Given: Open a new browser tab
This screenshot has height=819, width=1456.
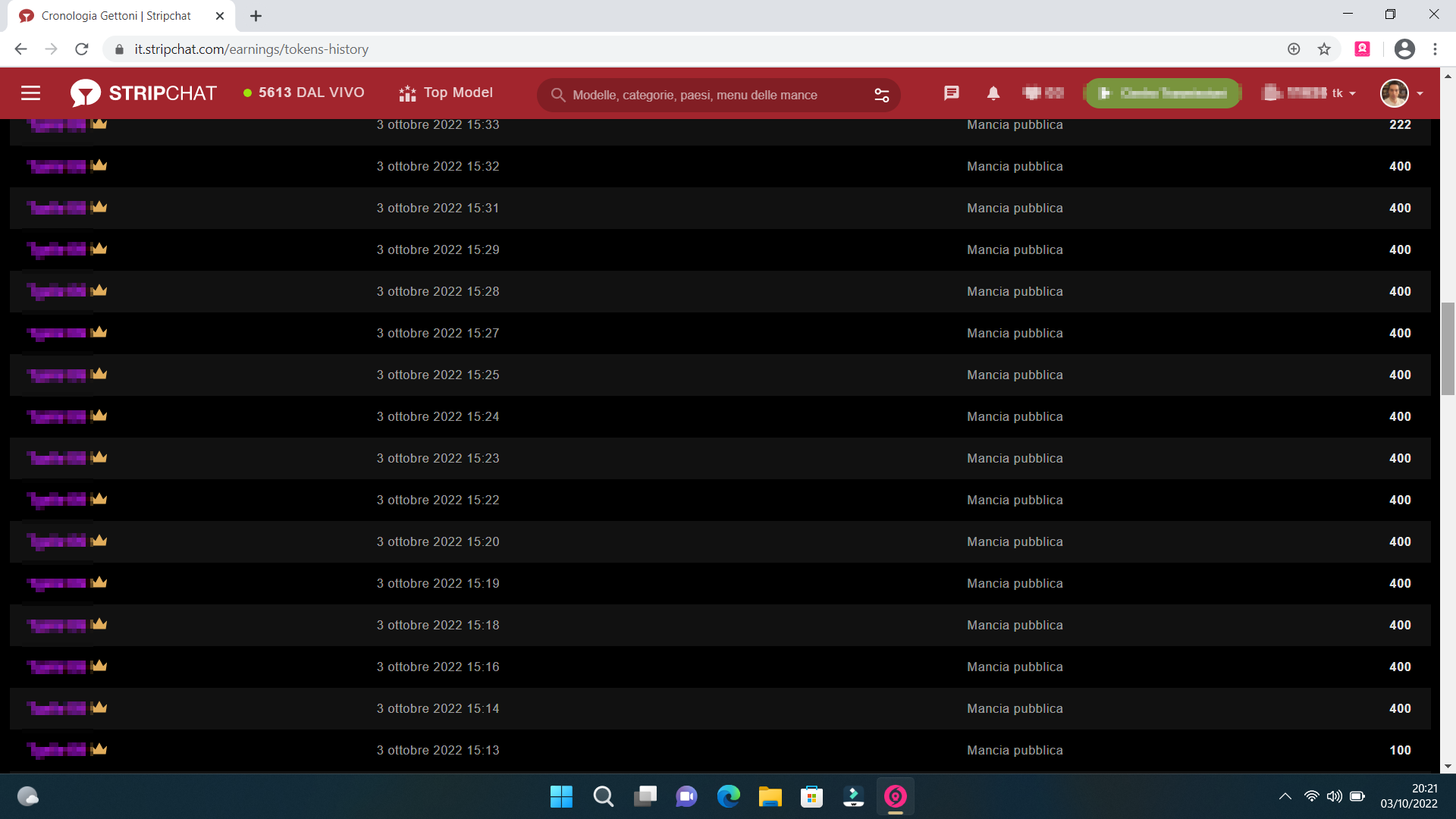Looking at the screenshot, I should pos(256,16).
